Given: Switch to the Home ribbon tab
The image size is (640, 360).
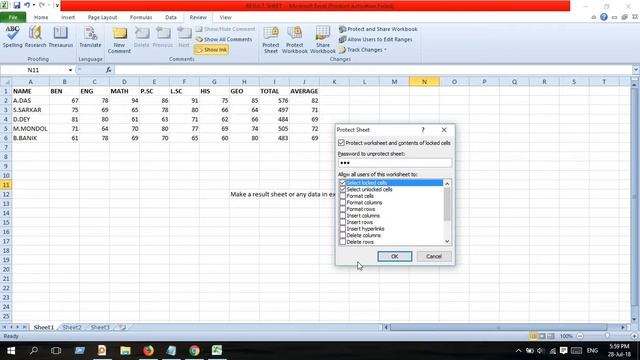Looking at the screenshot, I should (x=41, y=18).
